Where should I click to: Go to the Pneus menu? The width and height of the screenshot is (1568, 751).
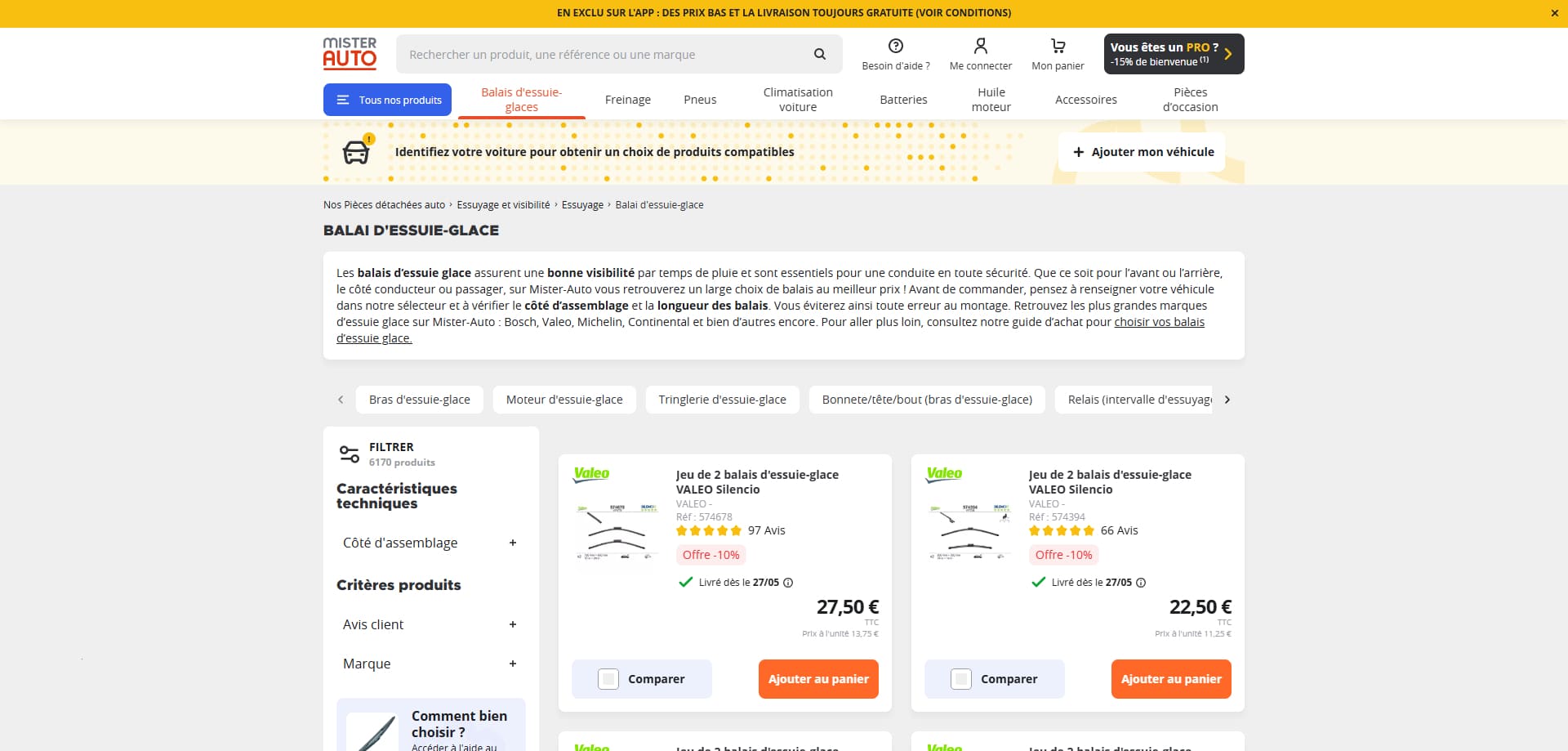pyautogui.click(x=700, y=100)
